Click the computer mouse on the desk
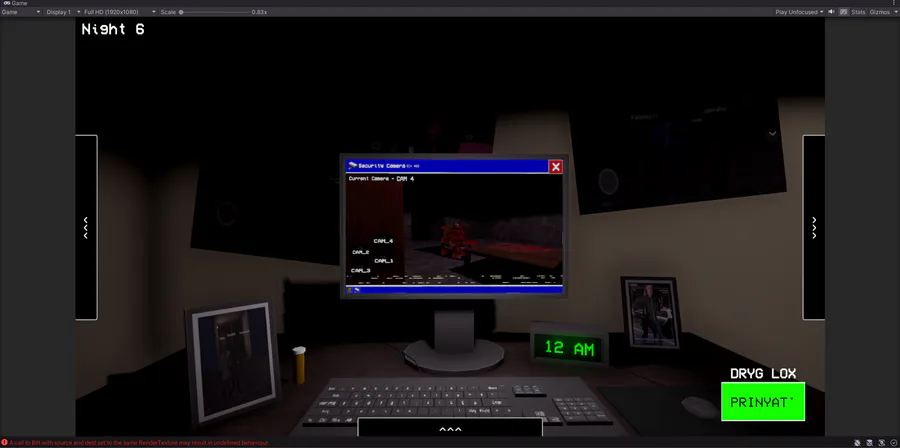 [x=699, y=407]
